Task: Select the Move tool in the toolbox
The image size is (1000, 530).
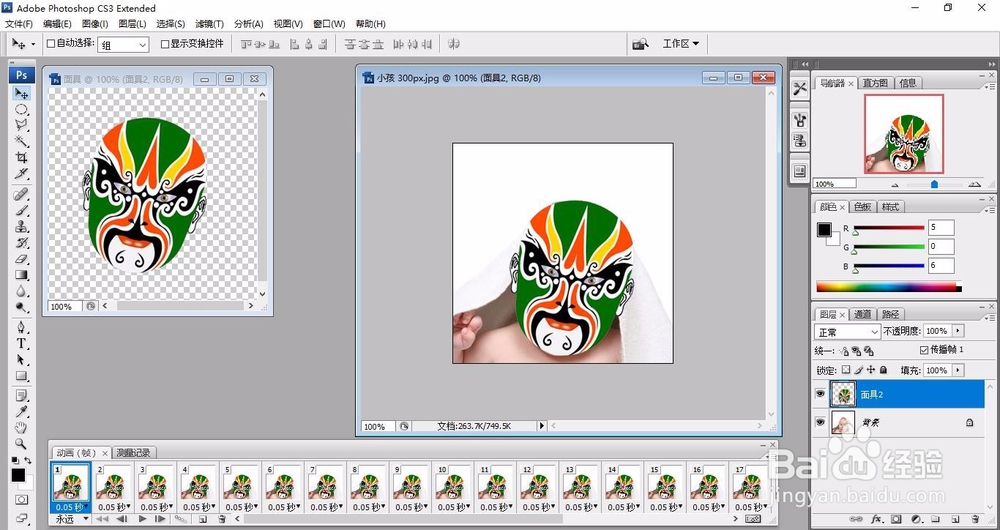Action: coord(21,94)
